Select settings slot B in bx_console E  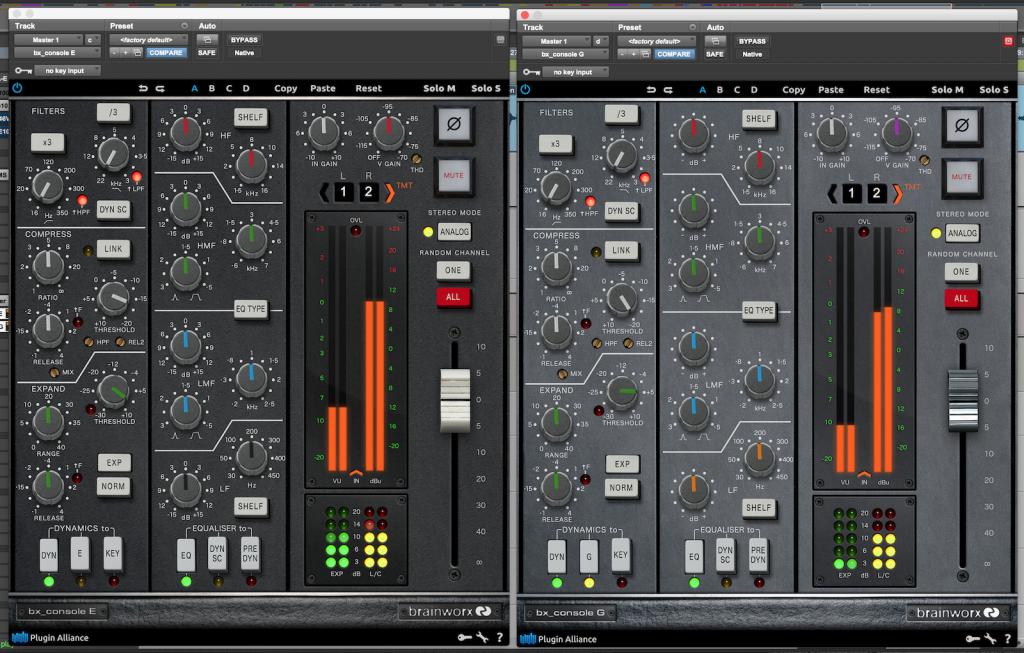[x=212, y=88]
